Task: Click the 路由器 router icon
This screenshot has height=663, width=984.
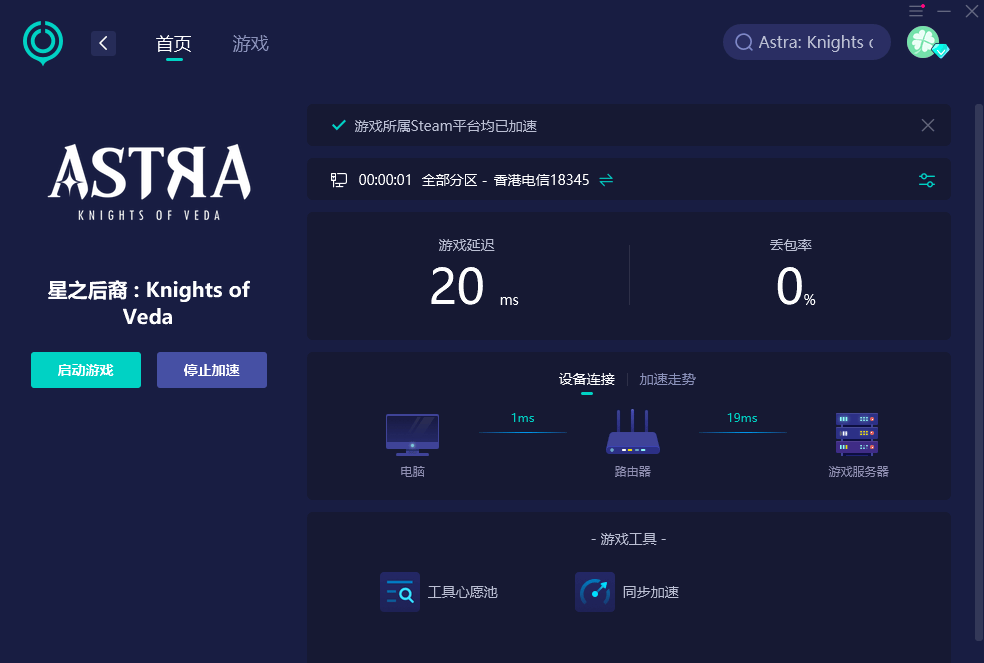Action: tap(633, 431)
